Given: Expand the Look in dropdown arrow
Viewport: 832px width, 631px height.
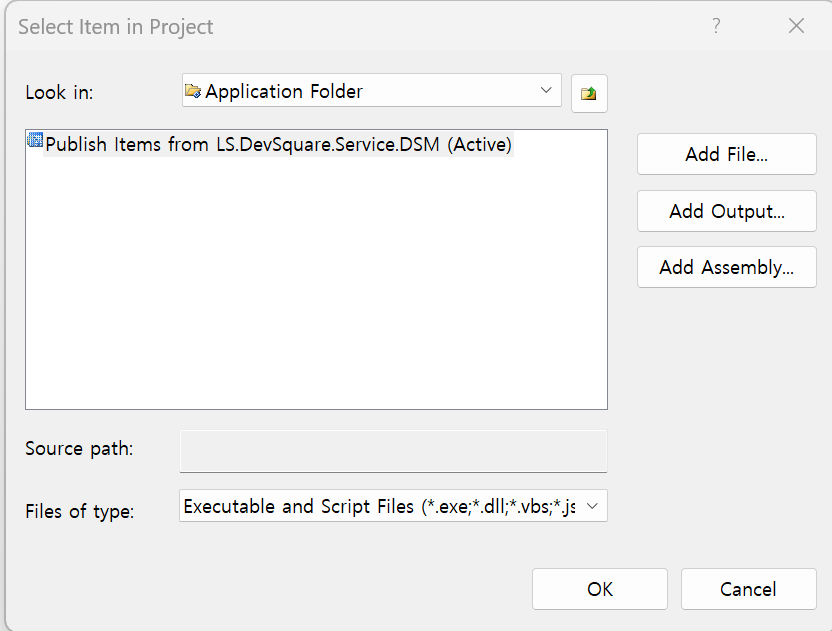Looking at the screenshot, I should point(546,90).
